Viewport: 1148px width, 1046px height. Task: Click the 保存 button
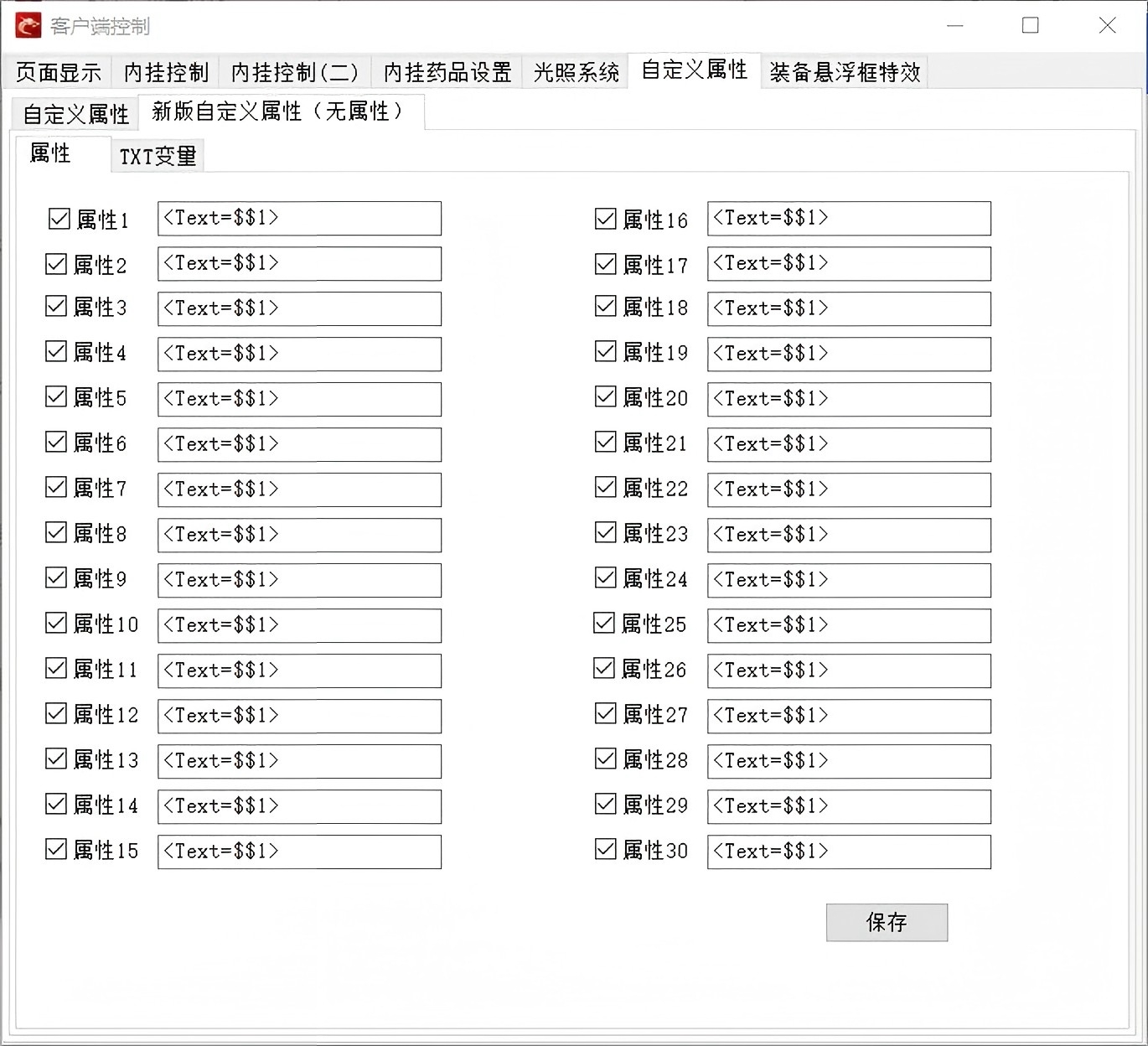coord(887,922)
